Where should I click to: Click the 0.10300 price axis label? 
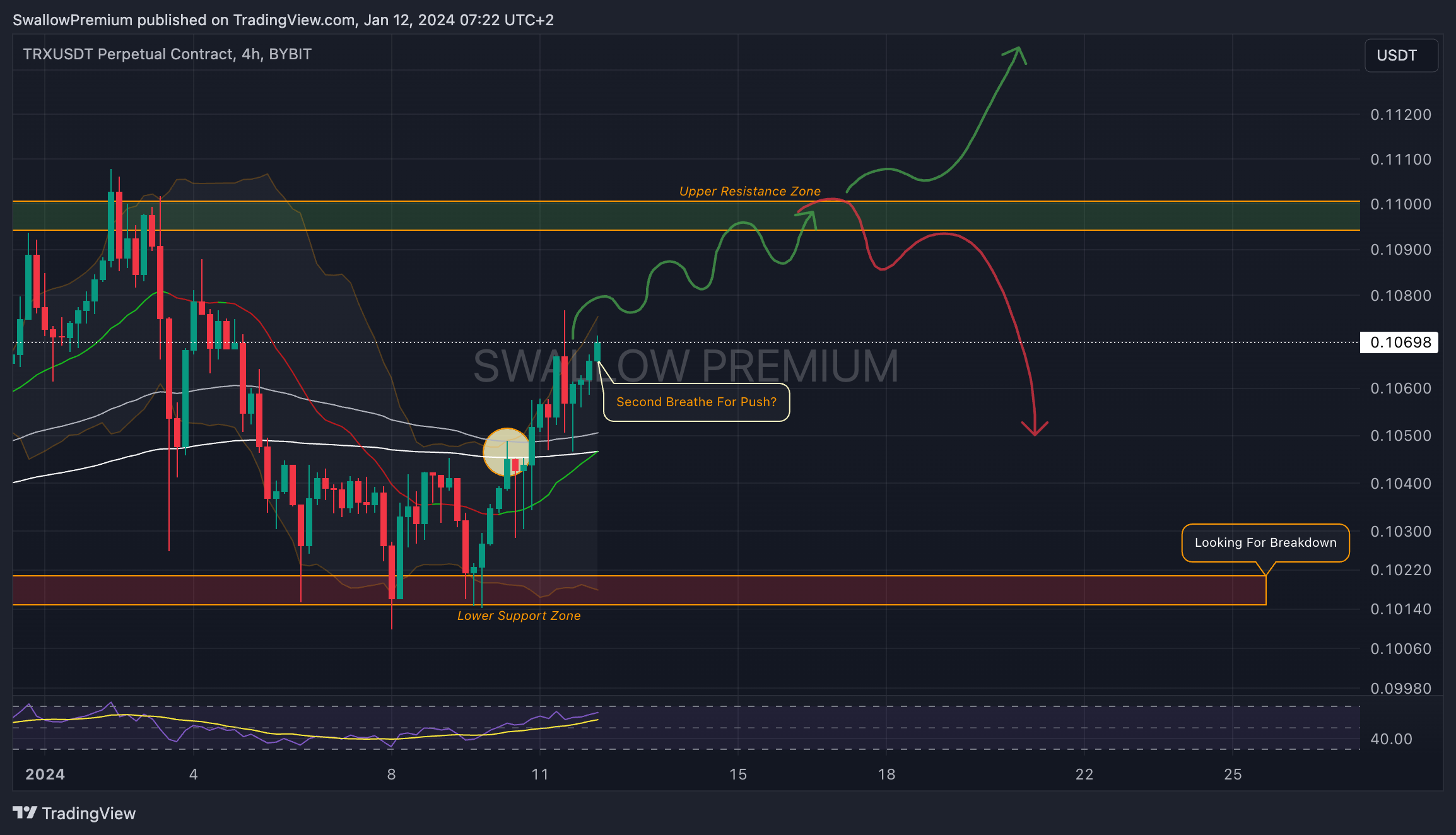click(x=1400, y=532)
